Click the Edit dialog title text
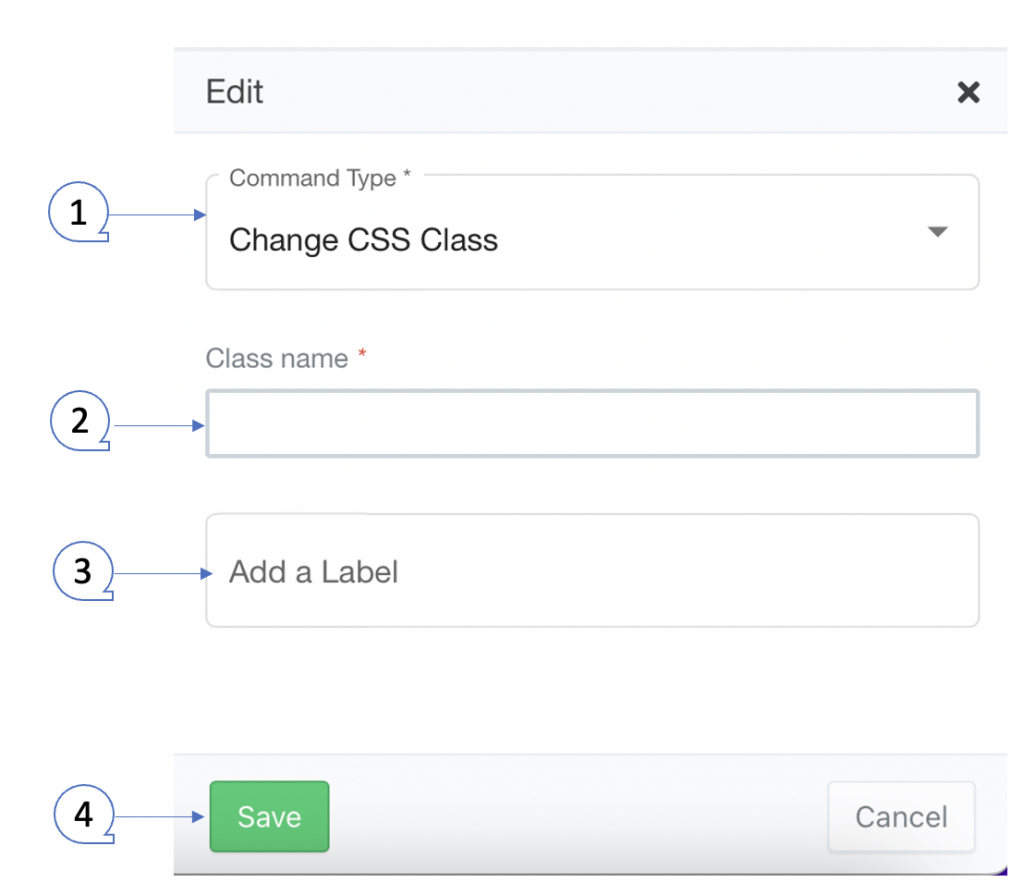1024x895 pixels. pos(234,91)
